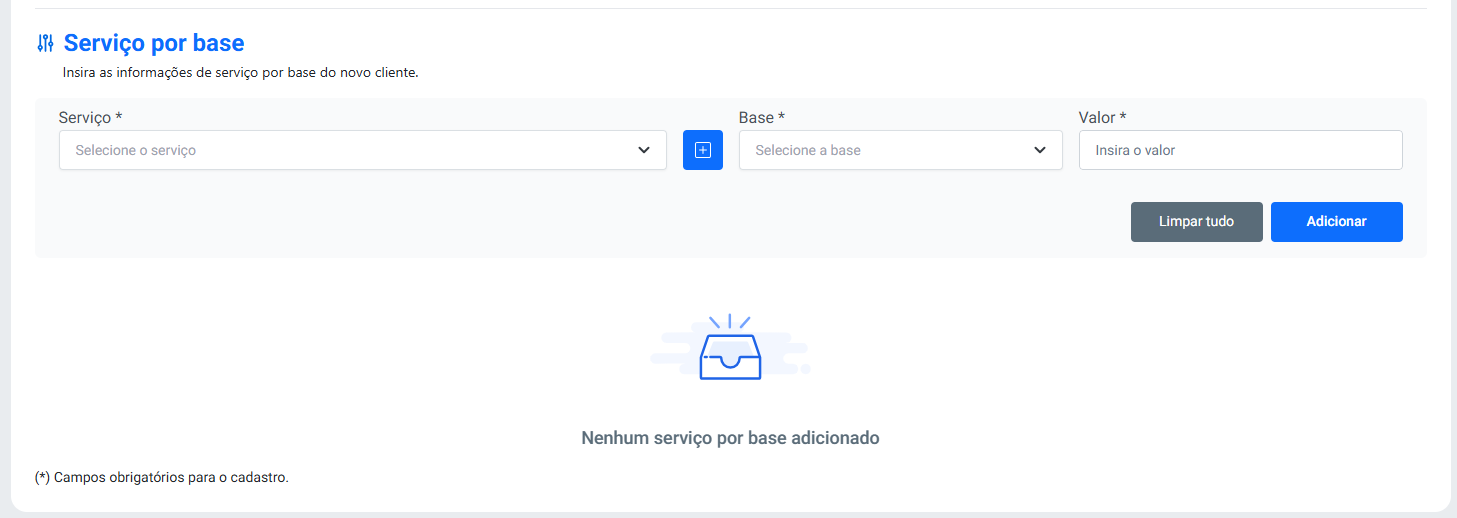Click the Base * field label

pos(761,118)
